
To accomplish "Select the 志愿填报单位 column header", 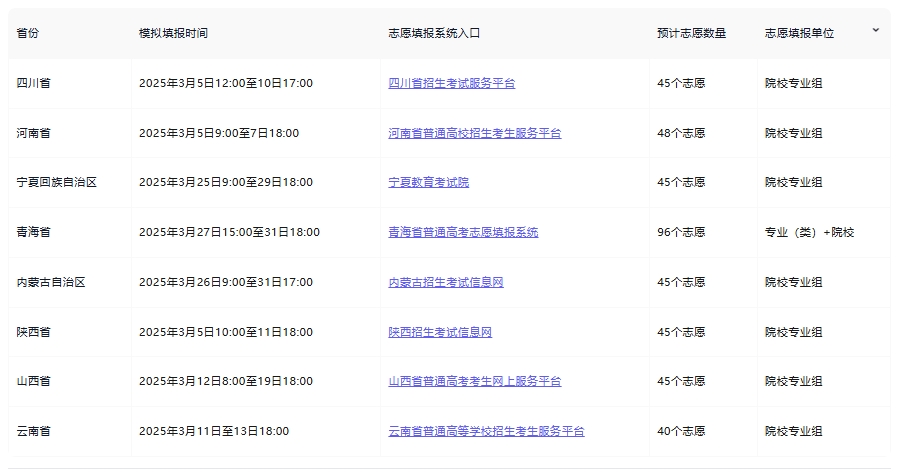I will (x=799, y=33).
